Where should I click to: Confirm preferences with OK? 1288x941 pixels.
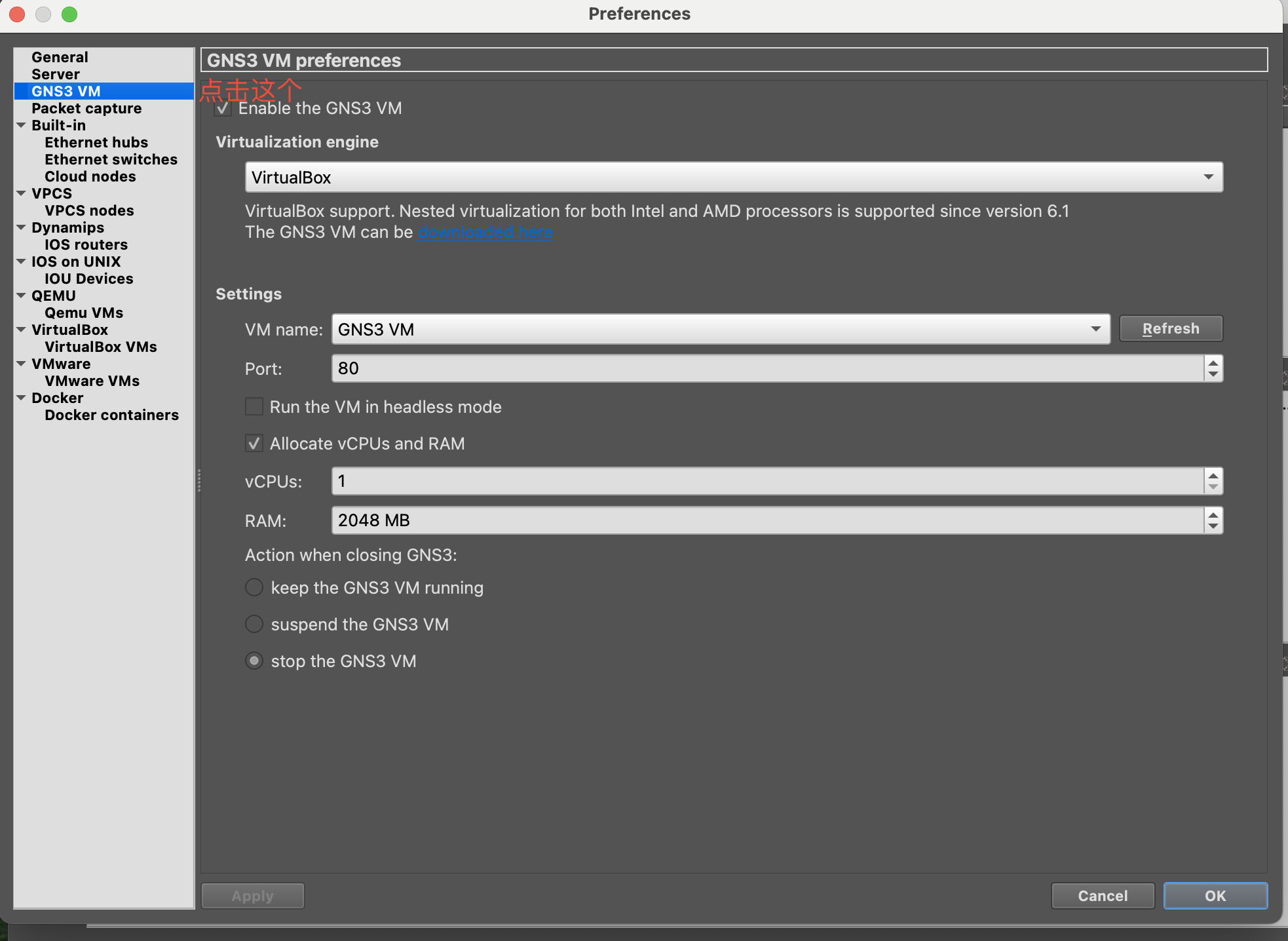coord(1215,896)
